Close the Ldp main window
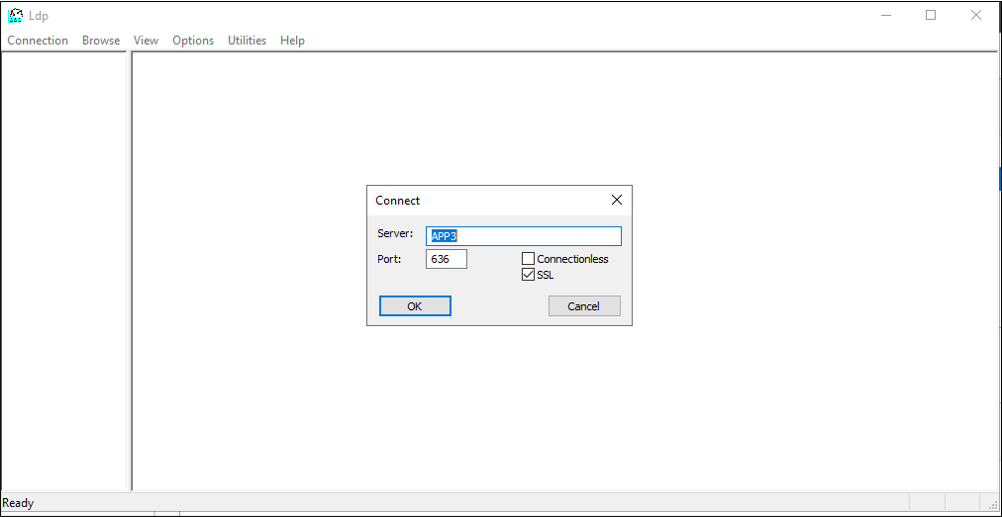 pos(976,15)
